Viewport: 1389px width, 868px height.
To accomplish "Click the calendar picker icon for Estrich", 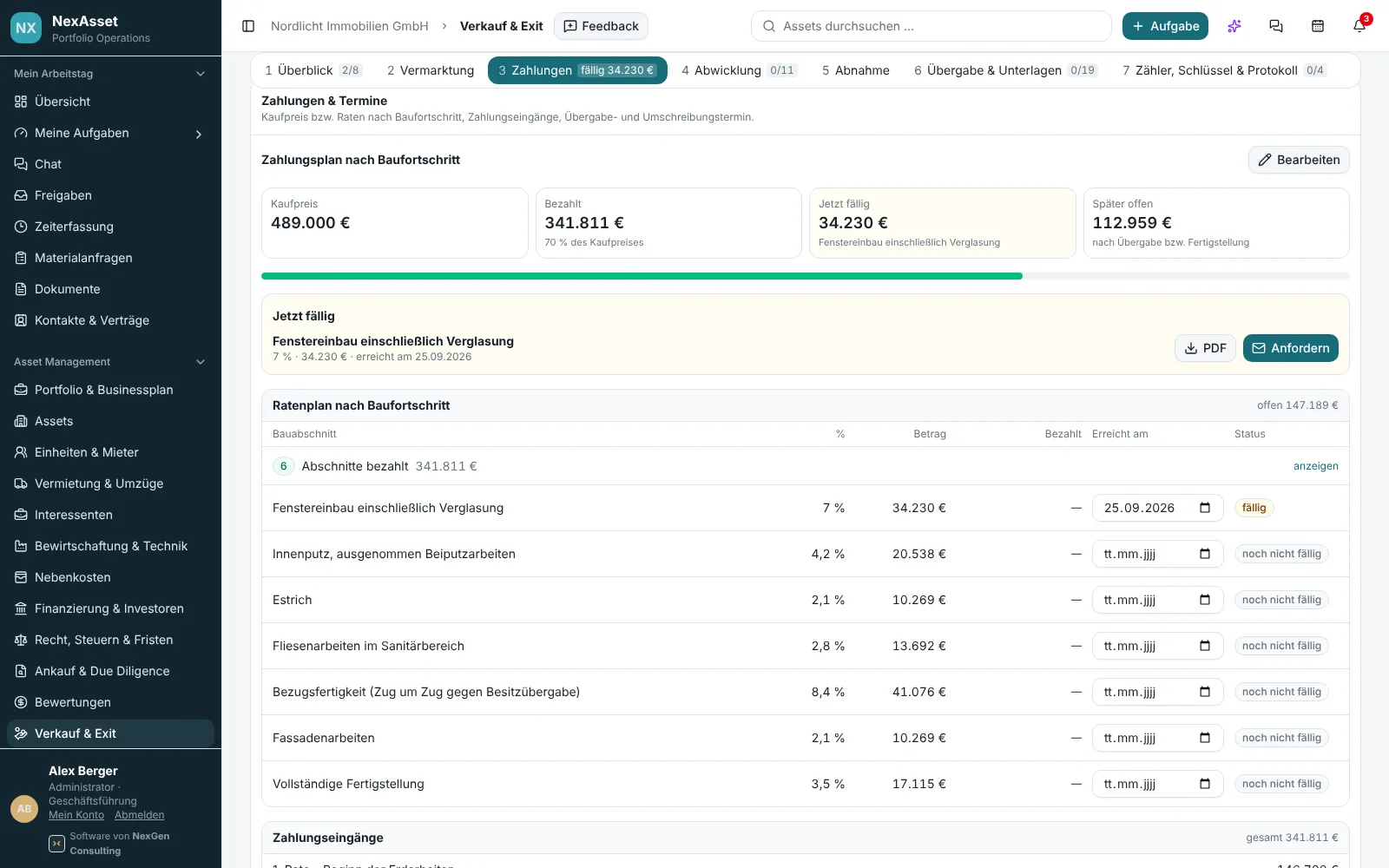I will coord(1204,600).
